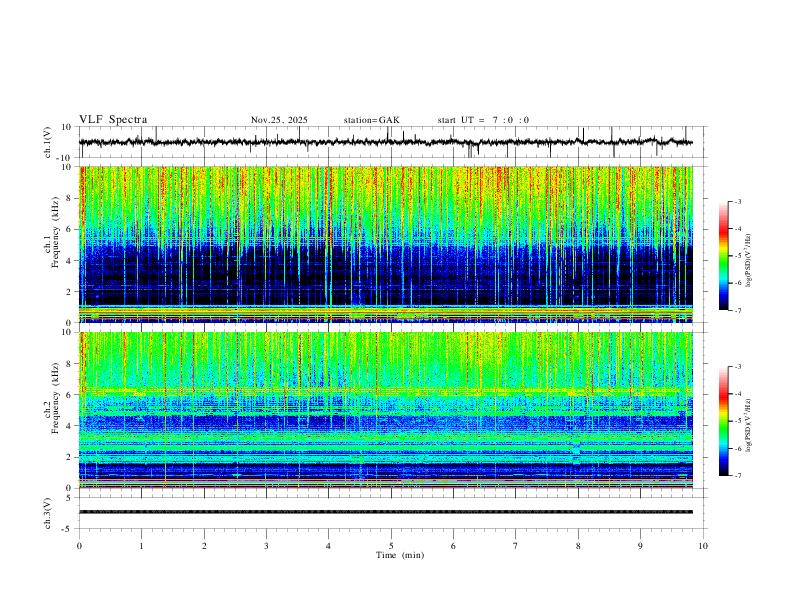Click the time axis tick label "1"
The image size is (792, 612).
[x=141, y=546]
